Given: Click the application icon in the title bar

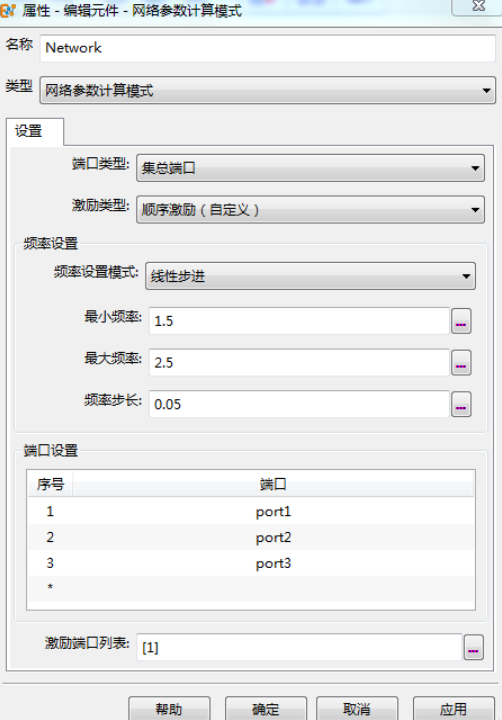Looking at the screenshot, I should click(x=8, y=10).
